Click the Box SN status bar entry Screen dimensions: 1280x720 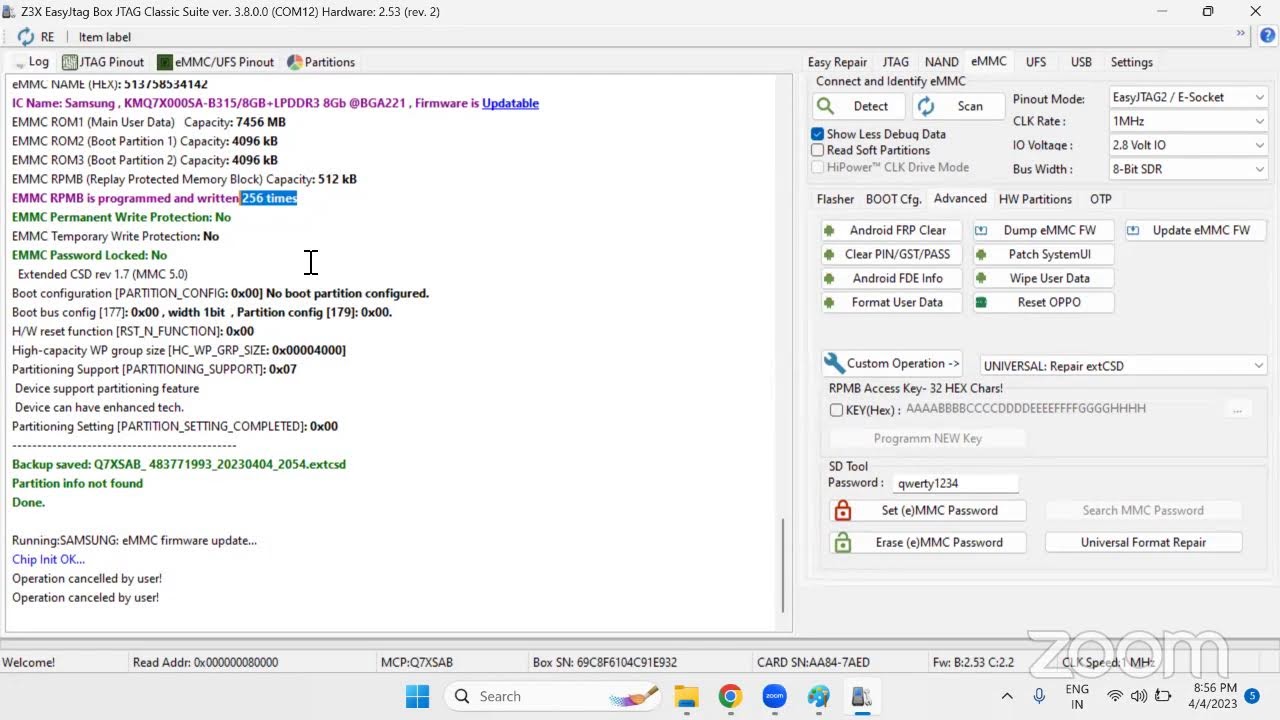point(605,662)
